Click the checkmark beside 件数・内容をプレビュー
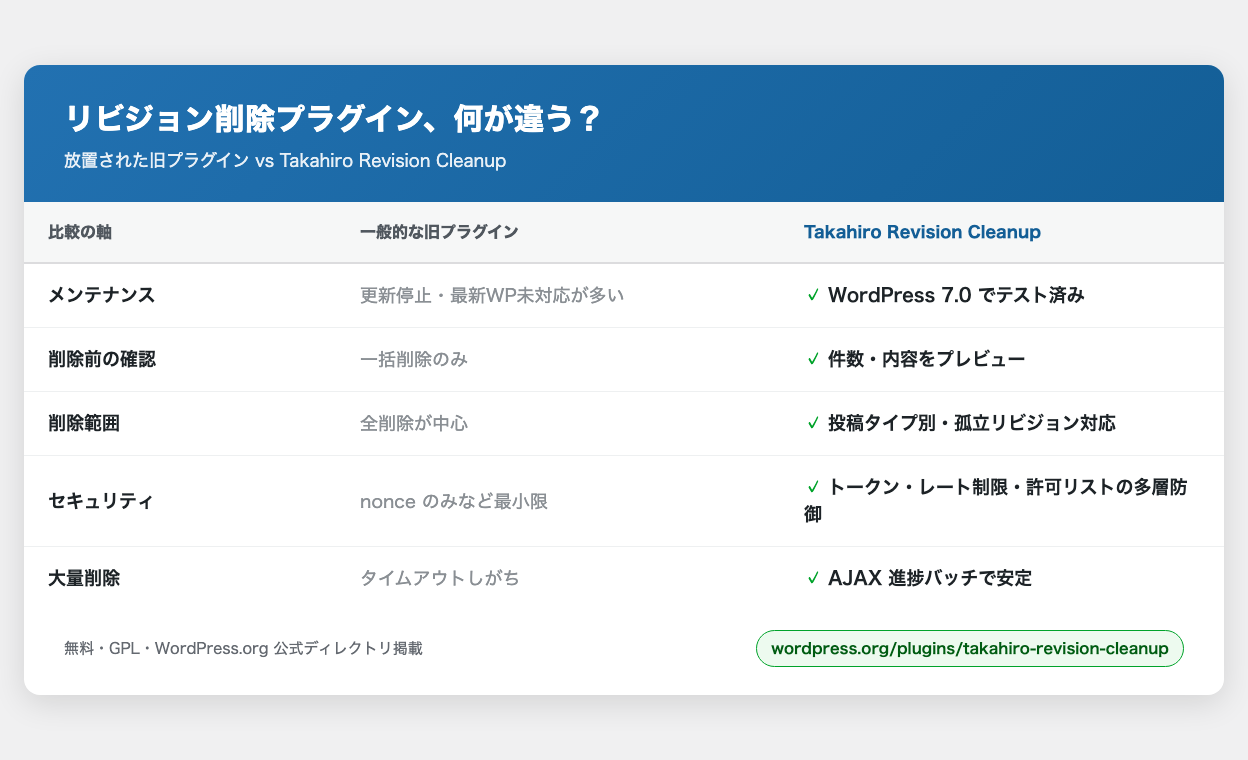Screen dimensions: 1248x760 click(x=813, y=359)
